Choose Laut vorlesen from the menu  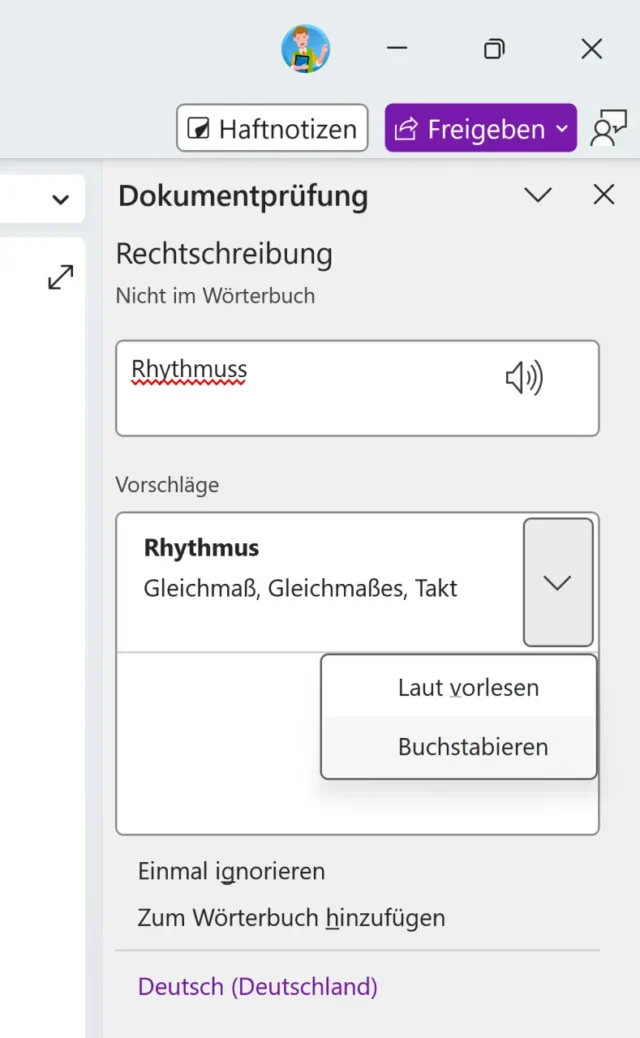468,688
